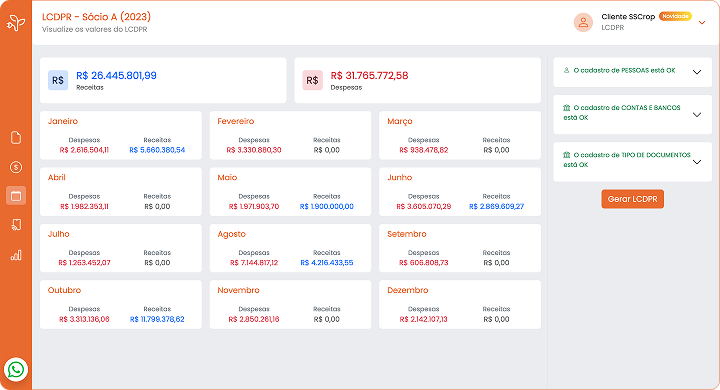Click Março despesas R$ 938.478,82

423,150
